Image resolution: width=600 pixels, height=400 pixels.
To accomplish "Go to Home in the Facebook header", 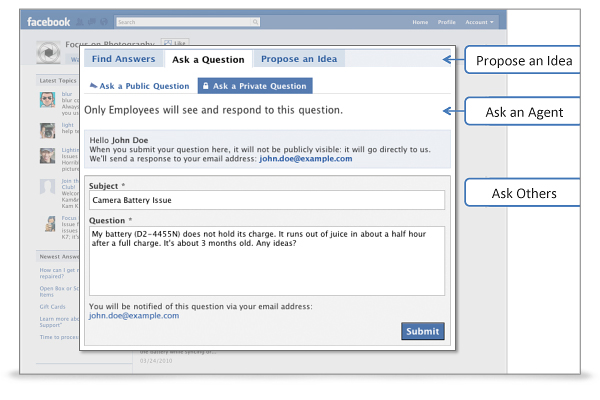I will pos(420,20).
